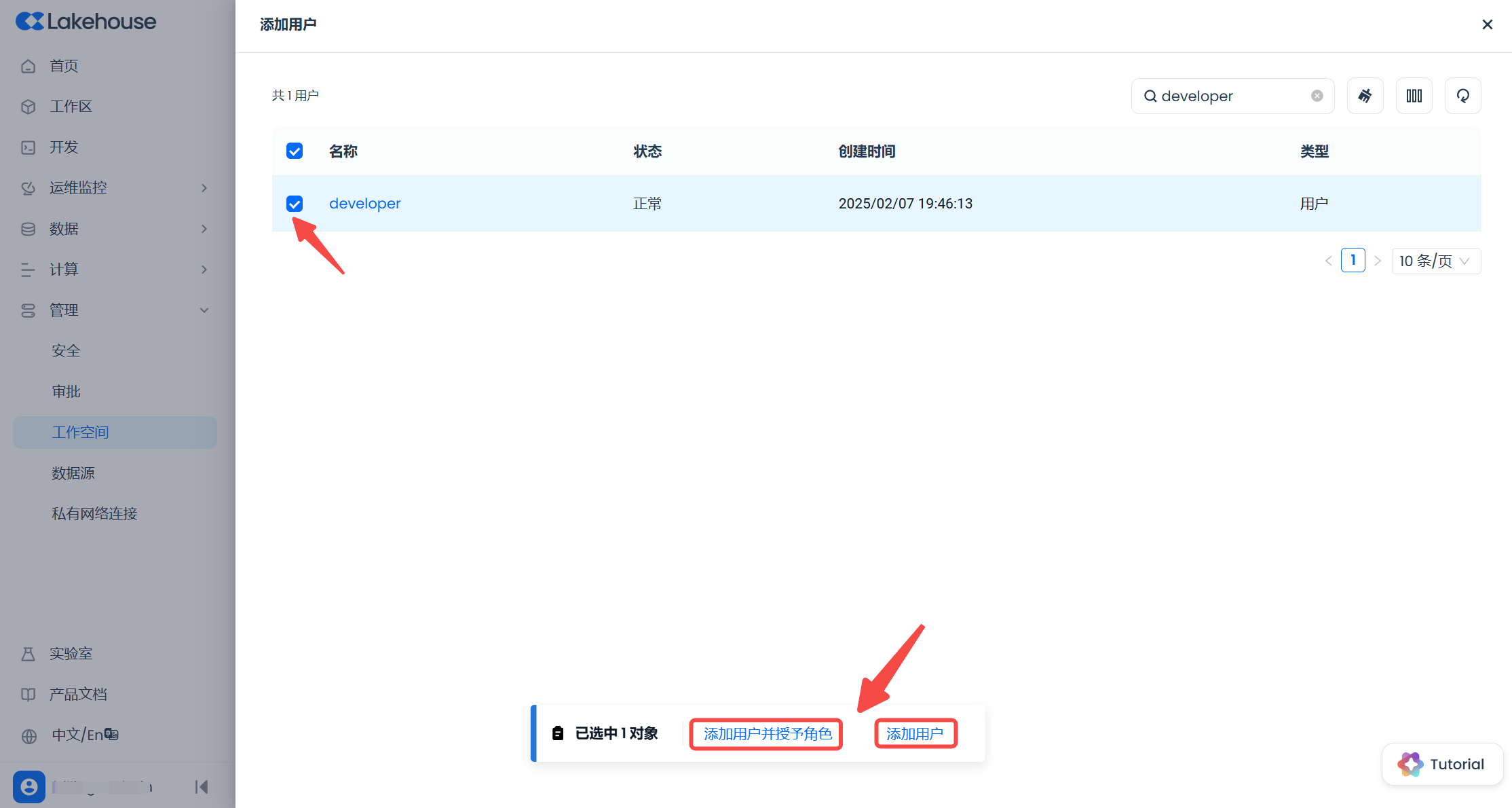1512x808 pixels.
Task: Select the 安全 submenu item
Action: click(66, 351)
